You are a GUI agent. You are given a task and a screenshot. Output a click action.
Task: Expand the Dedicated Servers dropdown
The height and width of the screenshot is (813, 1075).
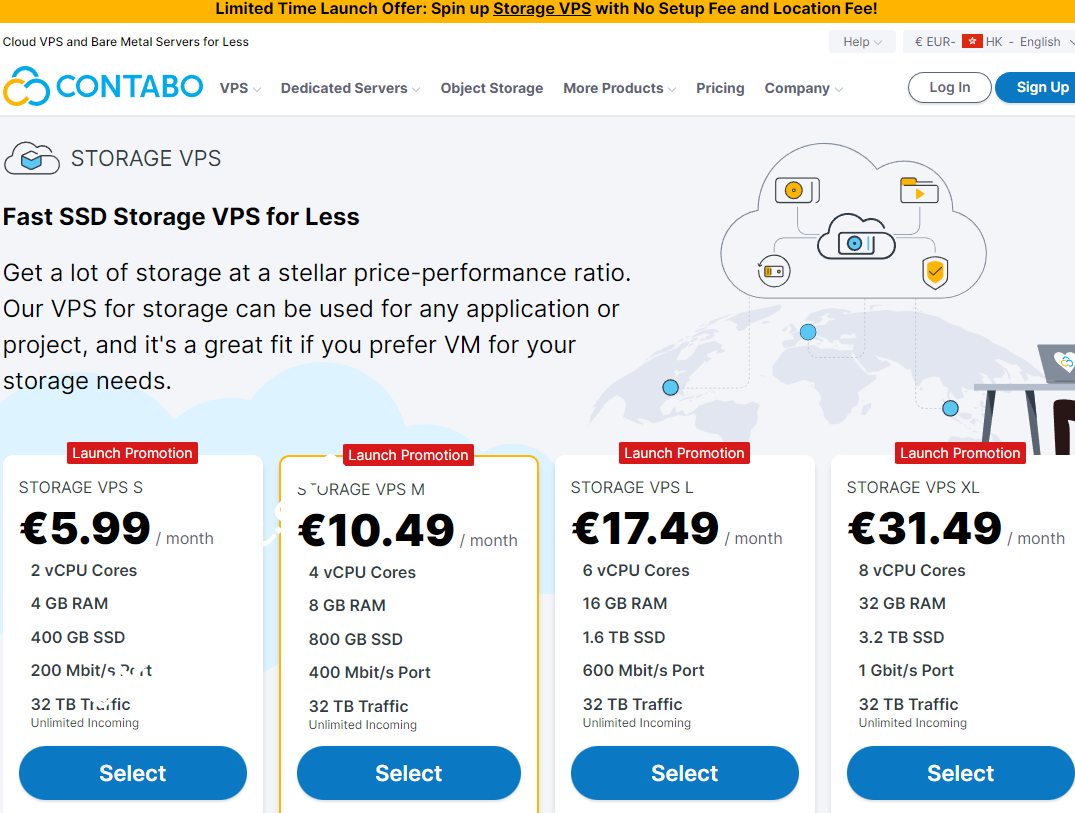tap(350, 88)
